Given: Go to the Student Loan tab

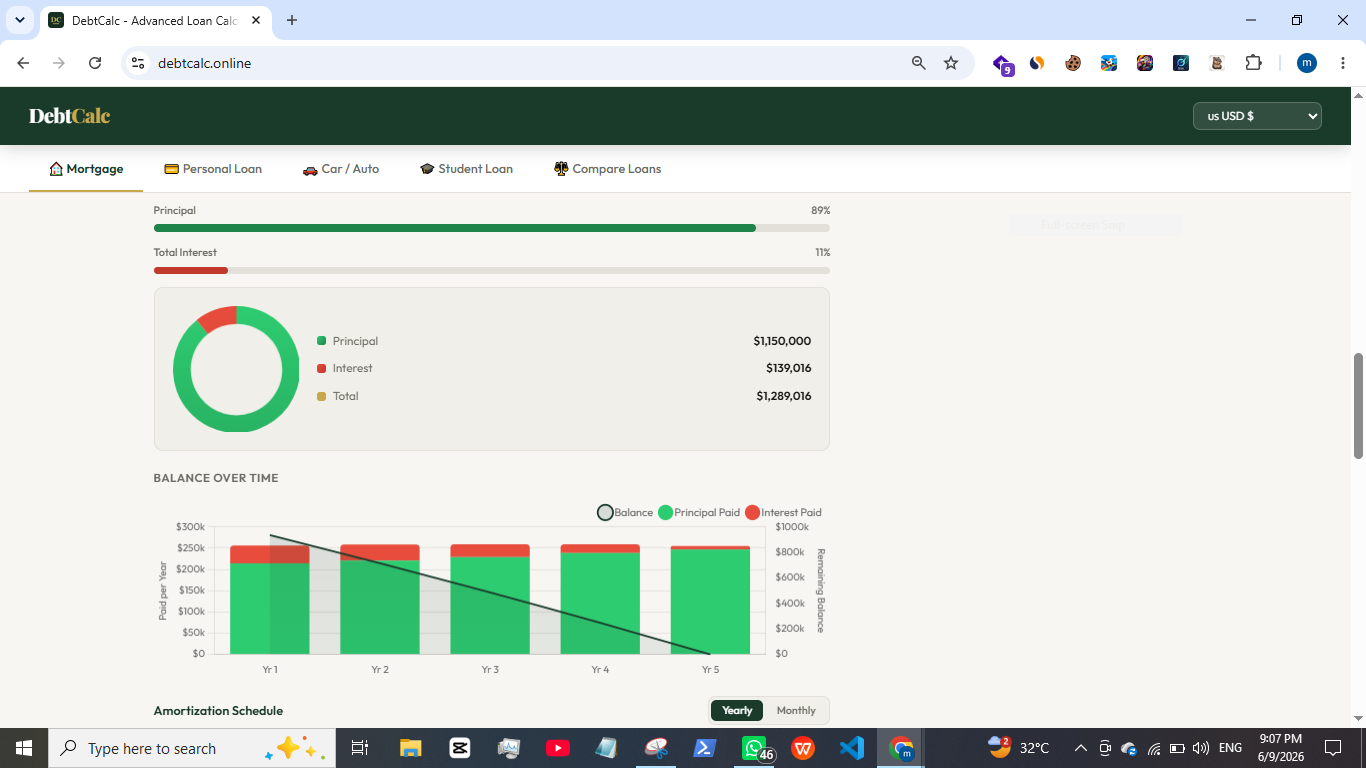Looking at the screenshot, I should pos(466,169).
